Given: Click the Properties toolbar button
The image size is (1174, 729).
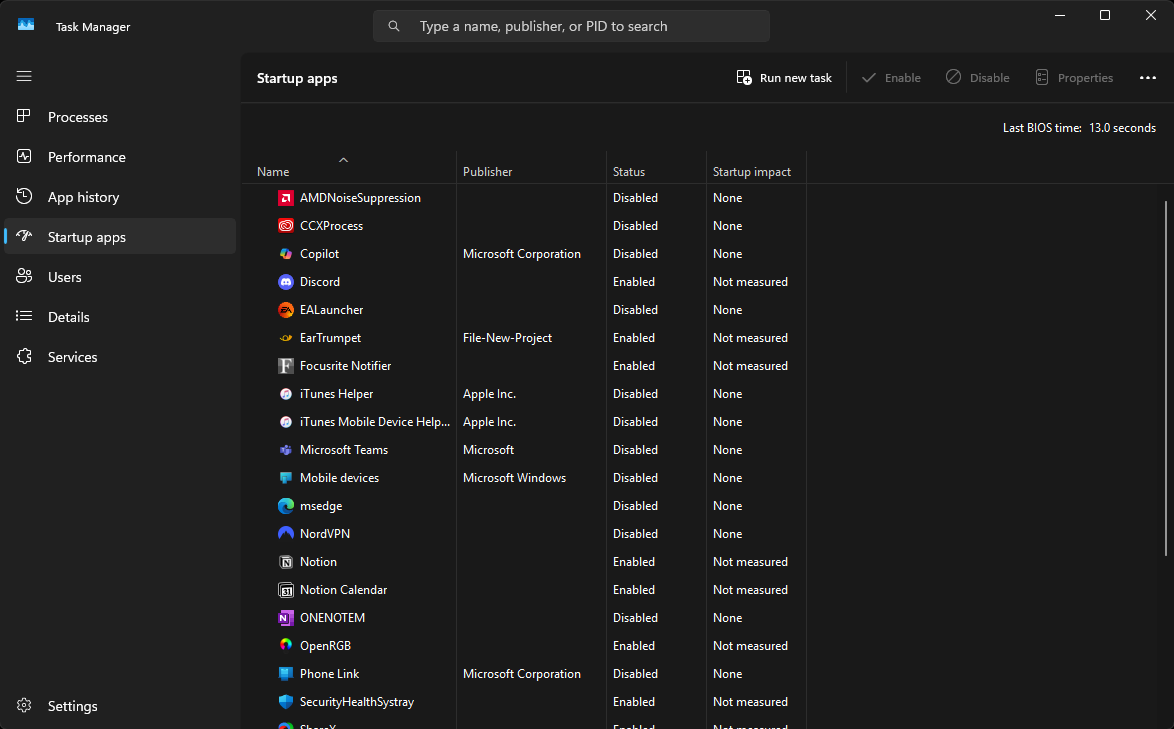Looking at the screenshot, I should pos(1074,78).
